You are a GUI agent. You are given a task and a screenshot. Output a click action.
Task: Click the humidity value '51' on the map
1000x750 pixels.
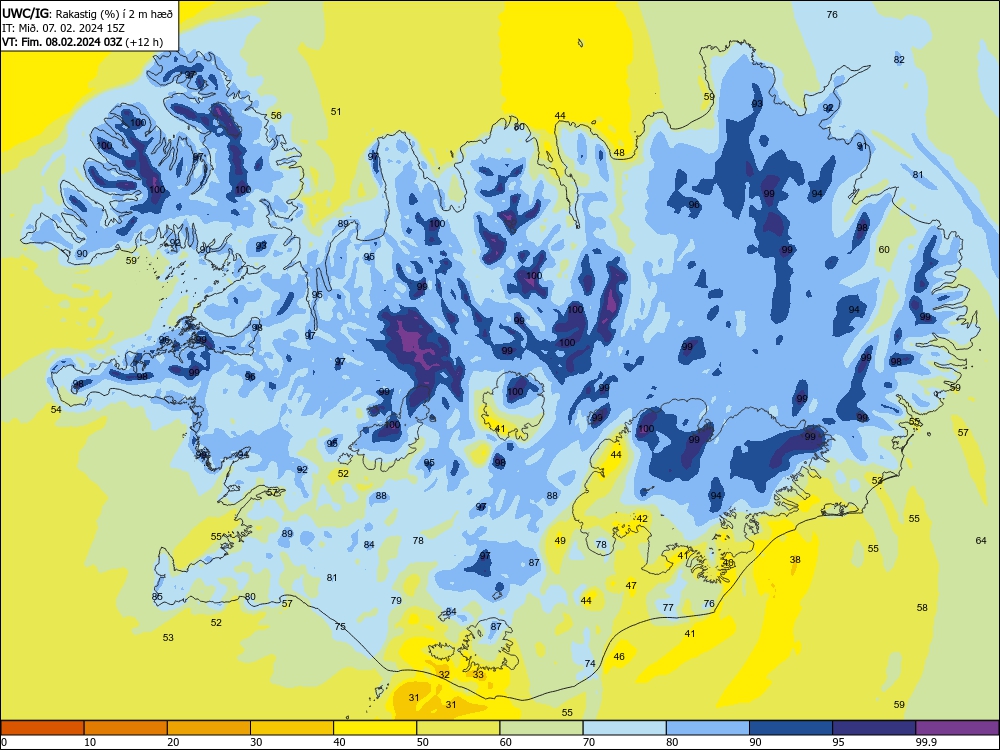pyautogui.click(x=336, y=112)
